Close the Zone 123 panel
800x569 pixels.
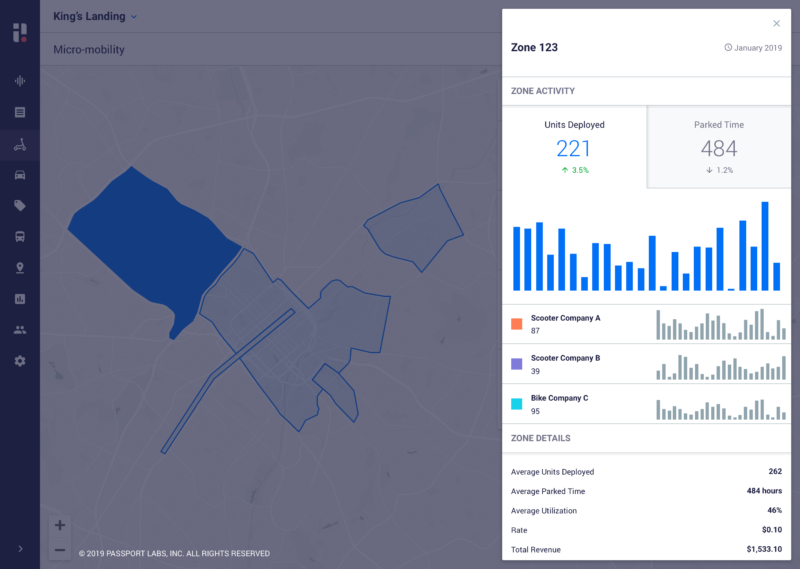[777, 23]
